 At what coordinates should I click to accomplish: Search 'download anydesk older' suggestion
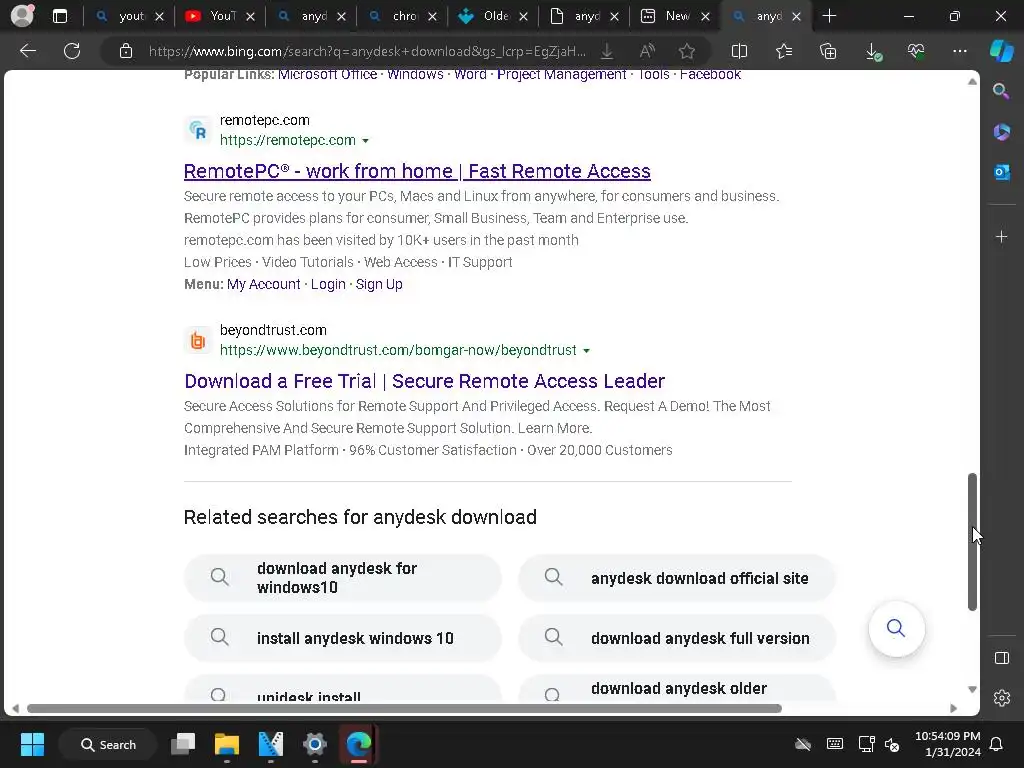pos(677,688)
